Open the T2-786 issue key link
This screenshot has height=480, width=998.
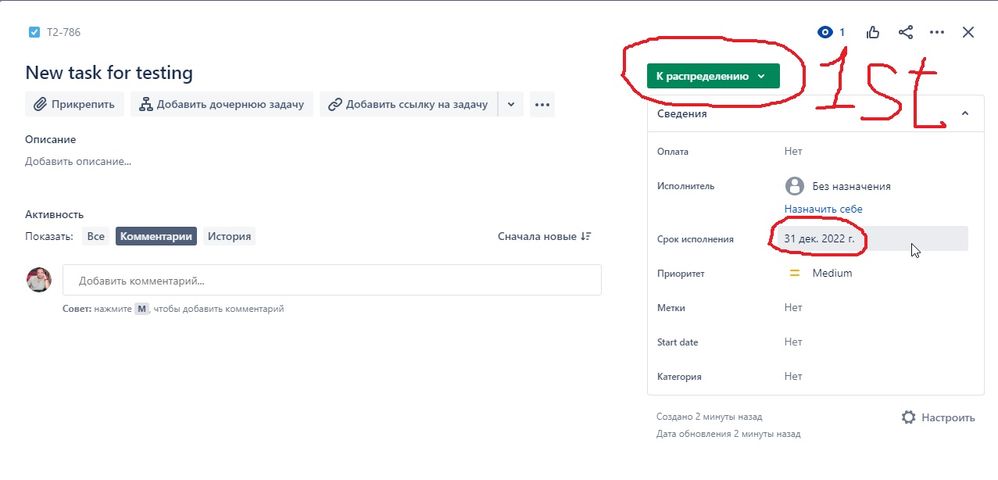click(64, 32)
